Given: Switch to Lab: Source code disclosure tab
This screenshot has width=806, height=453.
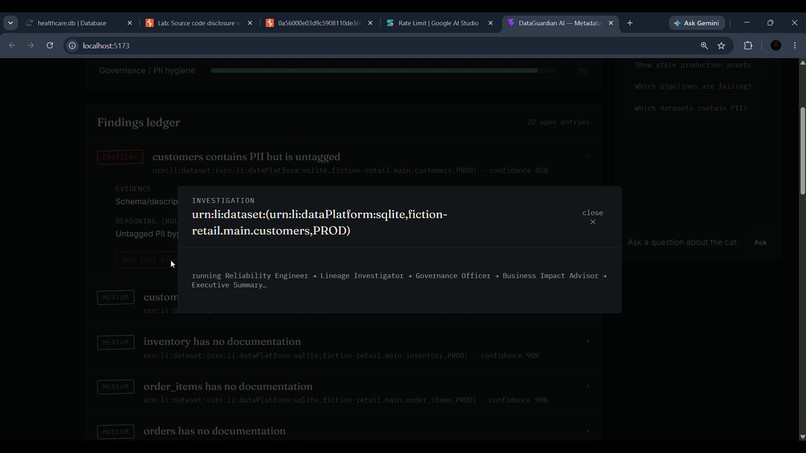Looking at the screenshot, I should click(197, 23).
